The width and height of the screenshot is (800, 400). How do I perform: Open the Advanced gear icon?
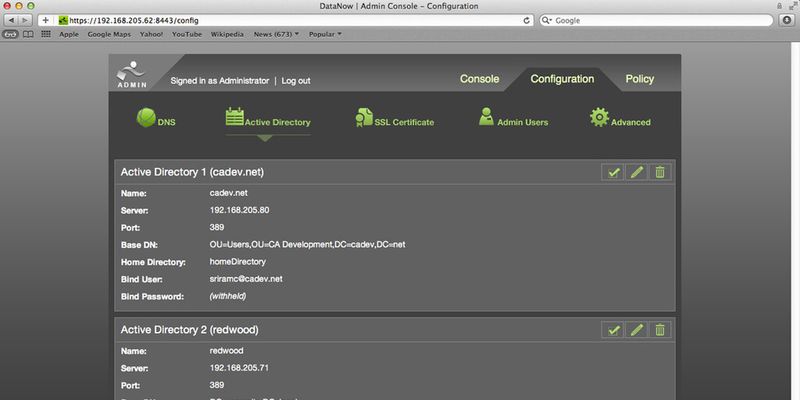599,117
